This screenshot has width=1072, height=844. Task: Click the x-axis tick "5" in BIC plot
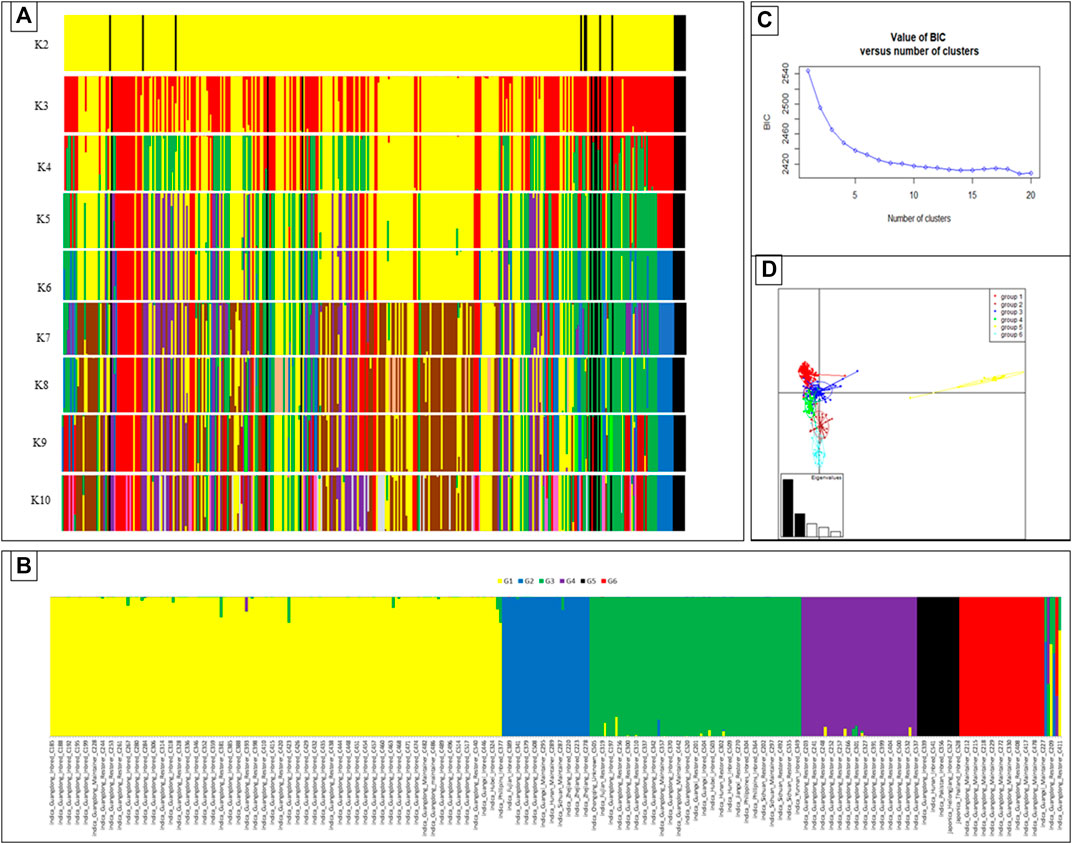tap(855, 195)
